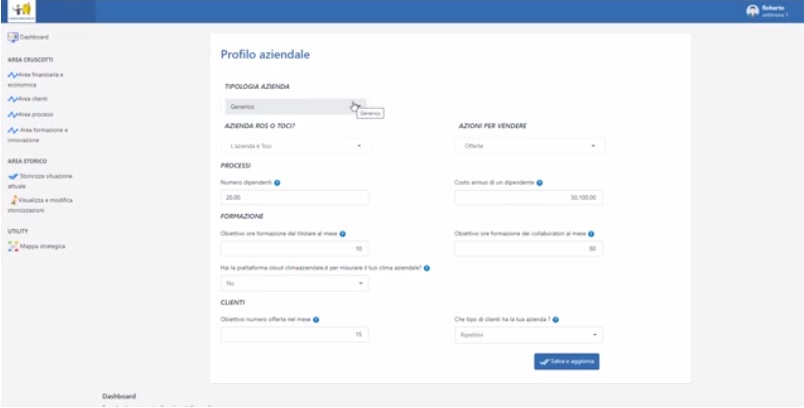Screen dimensions: 804x408
Task: Show help for Obiettivo numero offerte nel mese
Action: (x=316, y=320)
